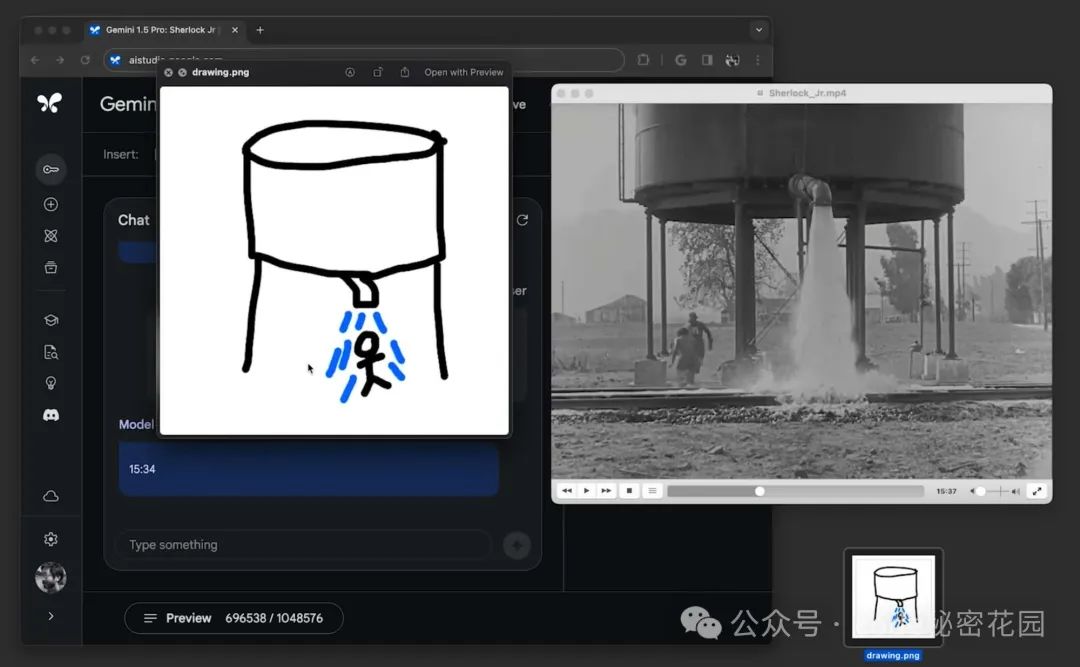Click the rotate icon in Quick Look toolbar
The image size is (1080, 667).
pyautogui.click(x=377, y=72)
